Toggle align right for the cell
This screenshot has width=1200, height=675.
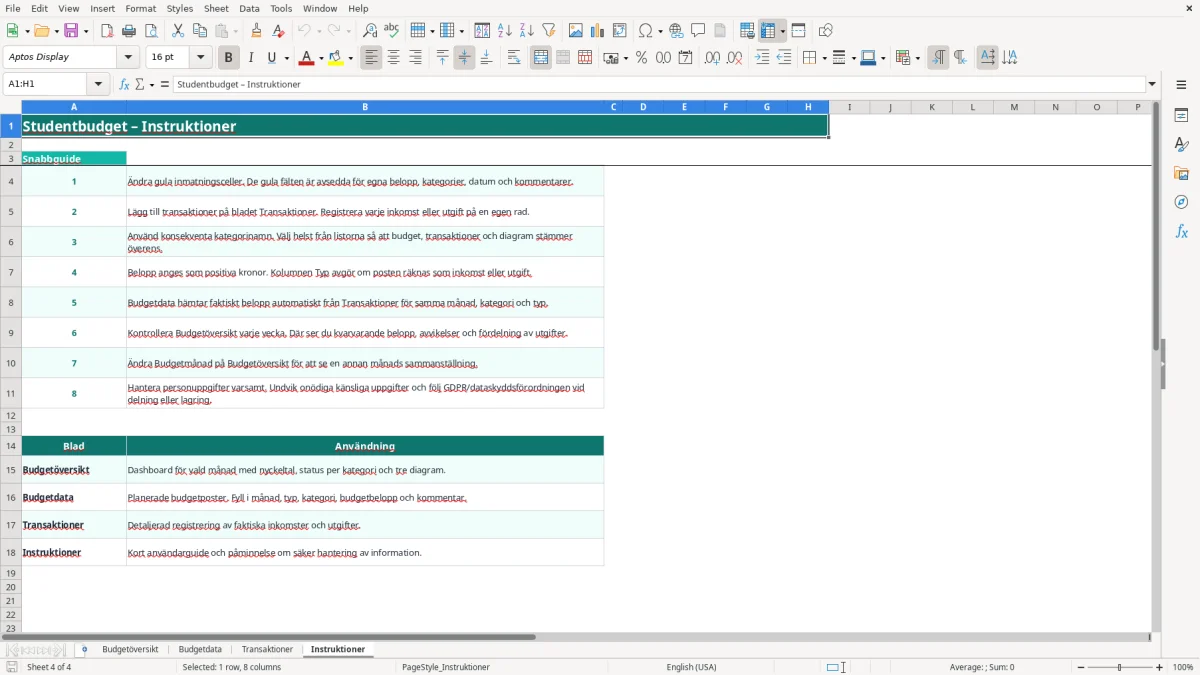pos(415,58)
